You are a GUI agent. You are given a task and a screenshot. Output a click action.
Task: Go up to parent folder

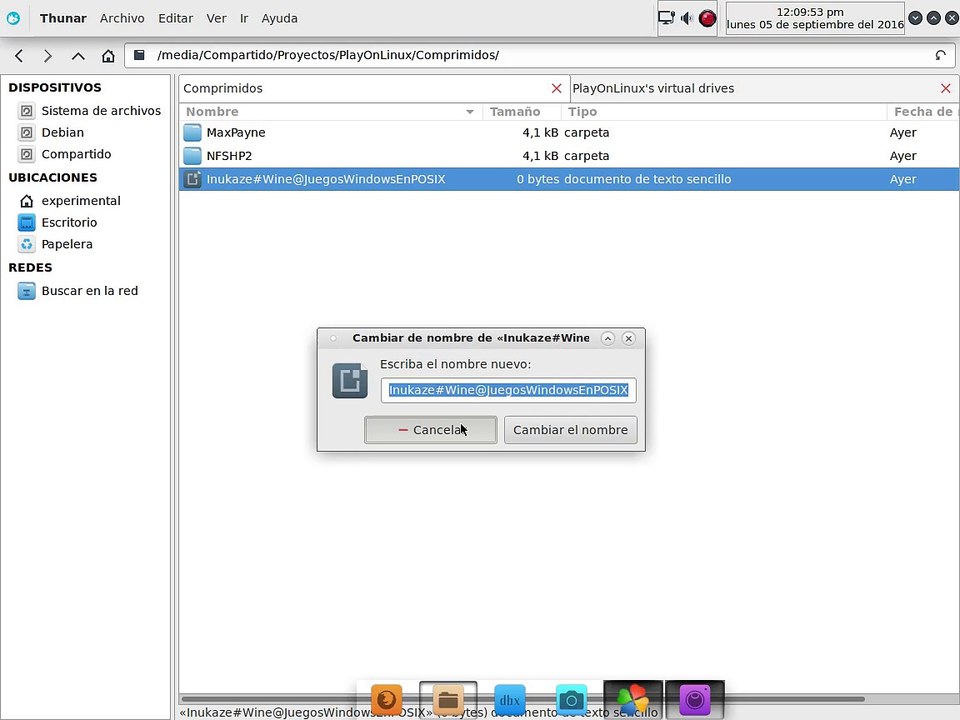pyautogui.click(x=78, y=56)
